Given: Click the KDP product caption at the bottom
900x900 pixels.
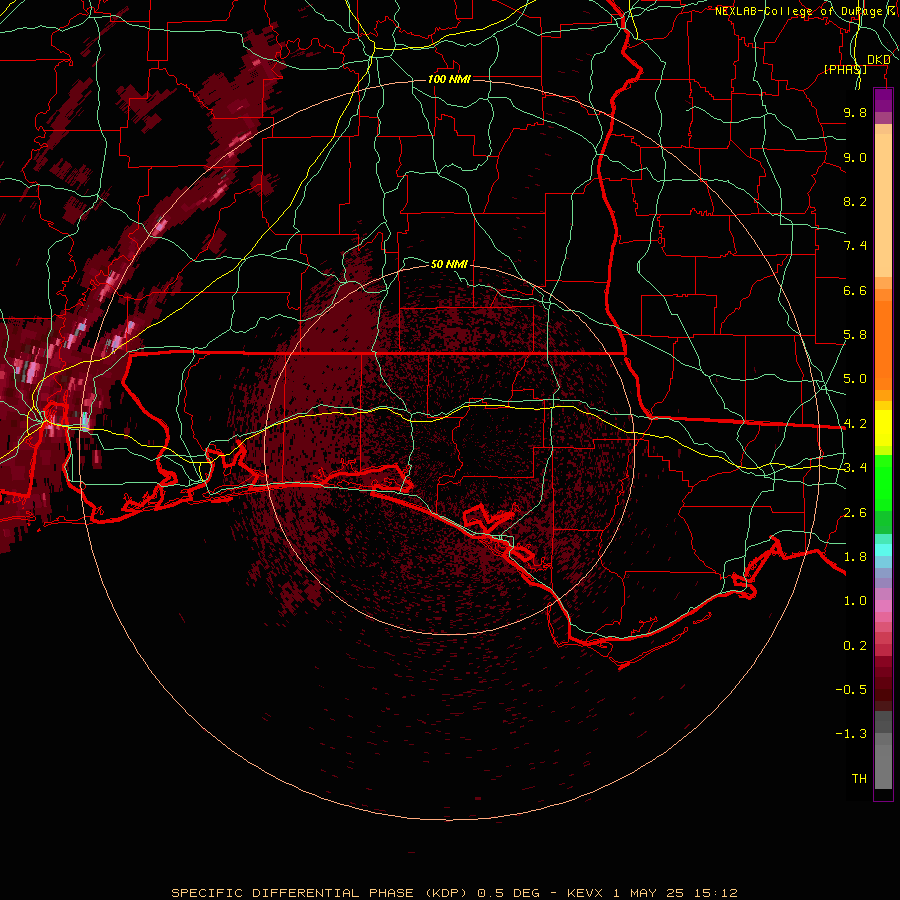Looking at the screenshot, I should (x=454, y=893).
